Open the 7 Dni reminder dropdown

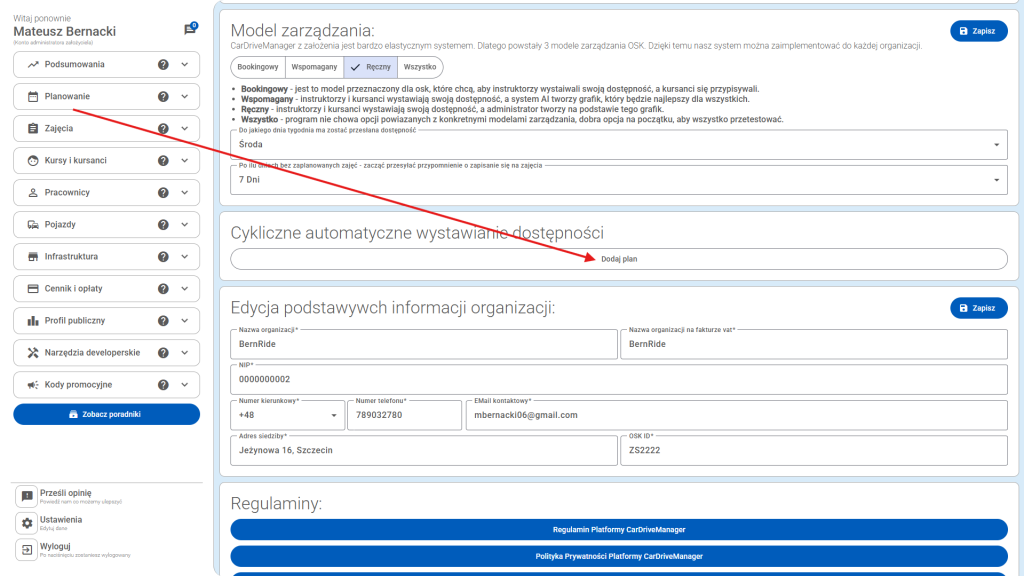[619, 180]
